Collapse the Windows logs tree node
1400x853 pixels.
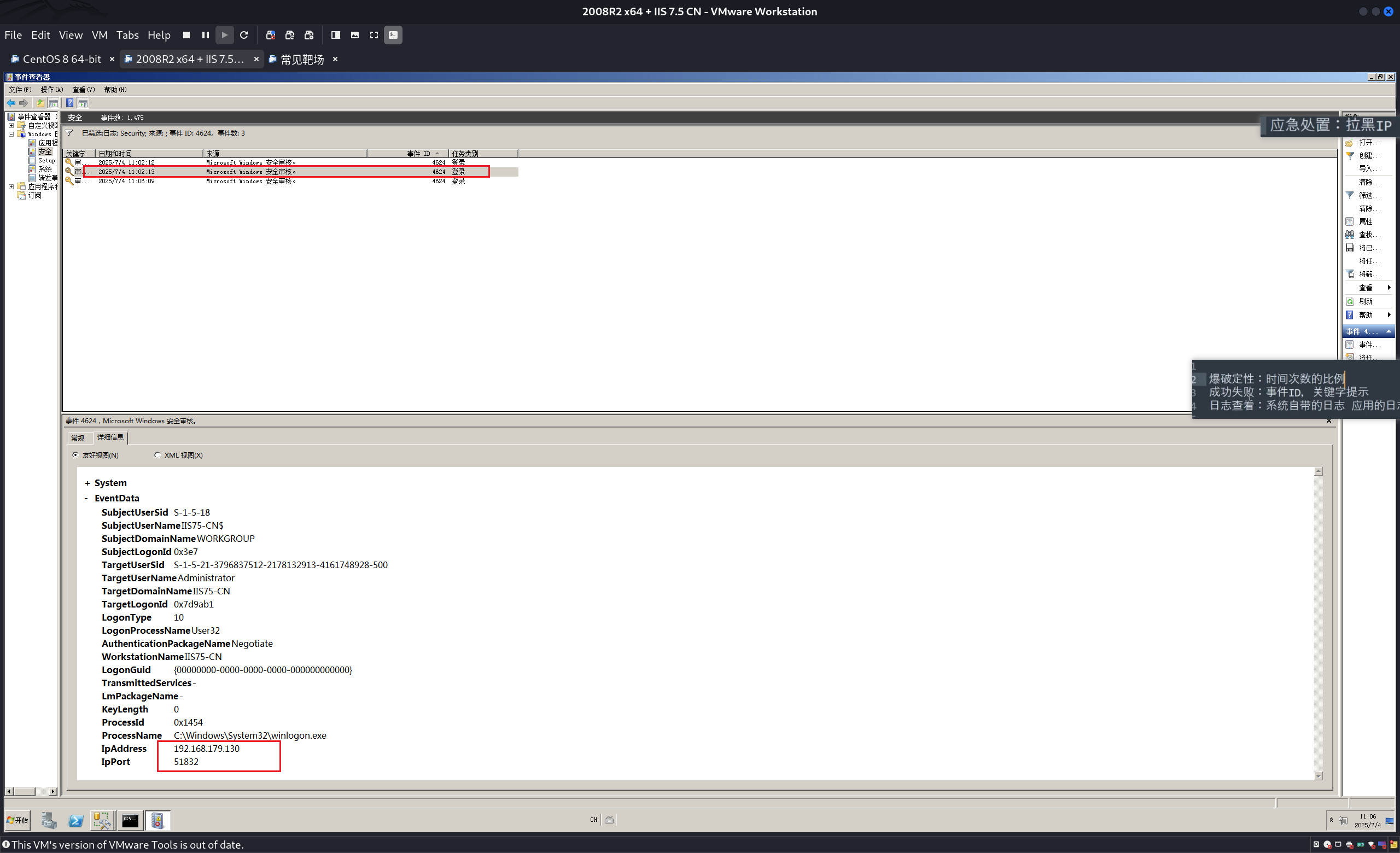click(x=11, y=135)
